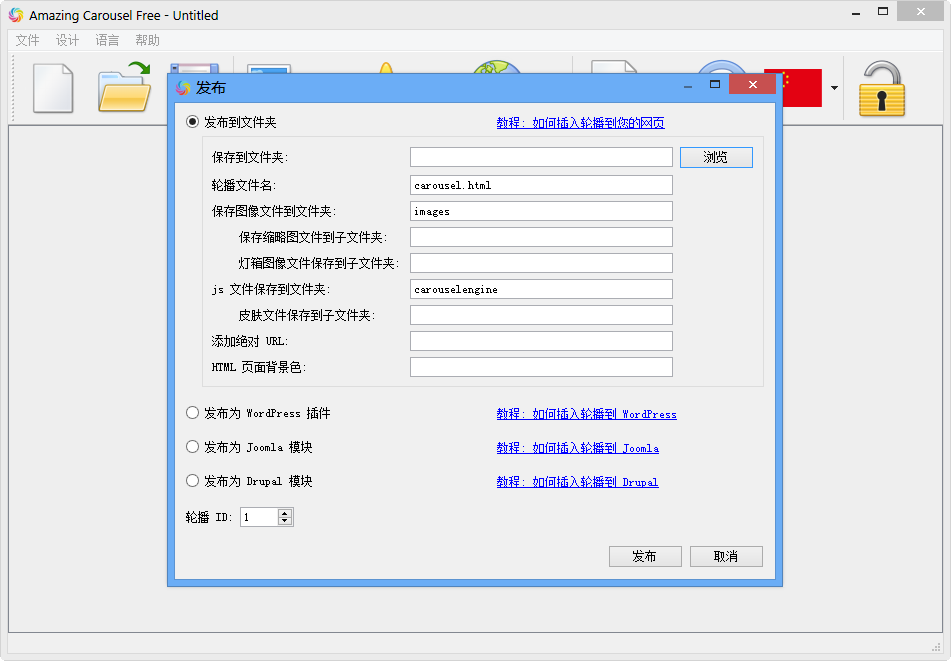Click the padlock upgrade icon
951x661 pixels.
tap(881, 89)
